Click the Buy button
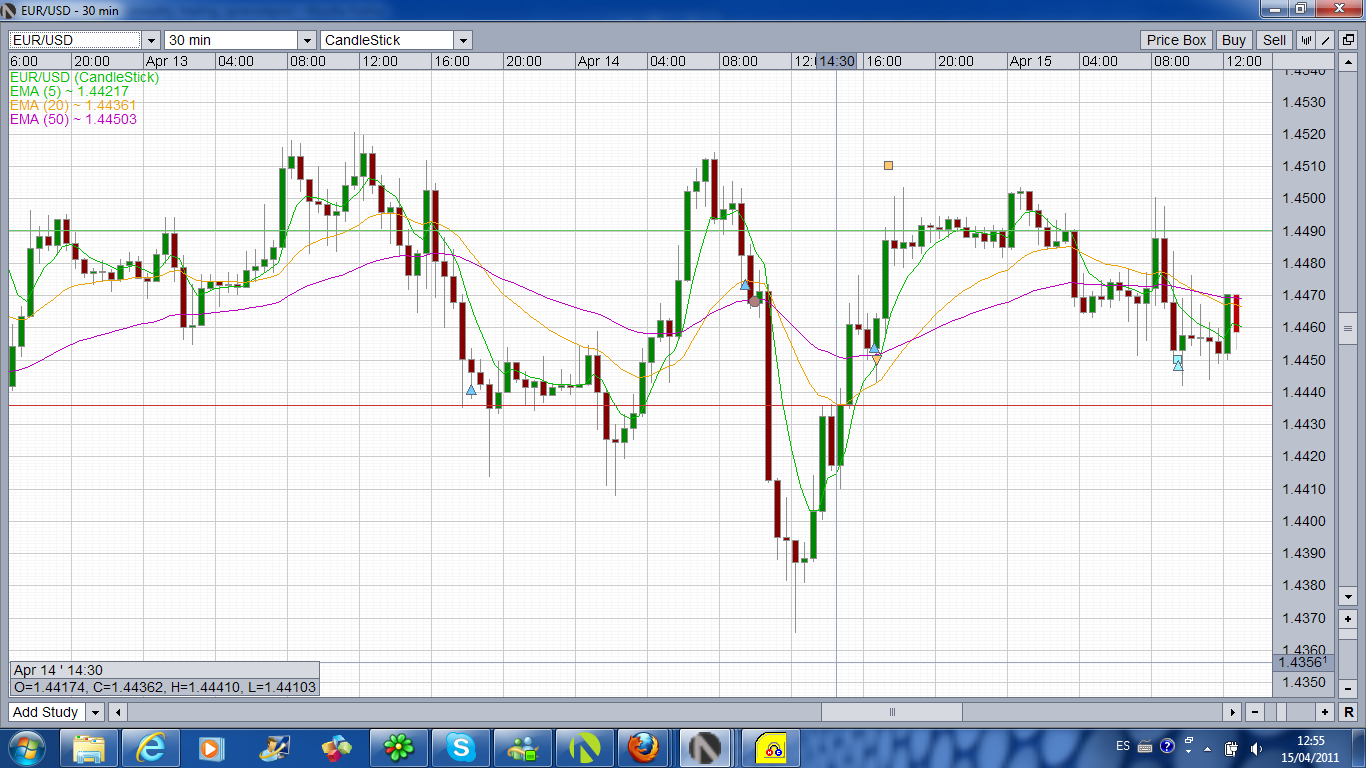 coord(1234,40)
